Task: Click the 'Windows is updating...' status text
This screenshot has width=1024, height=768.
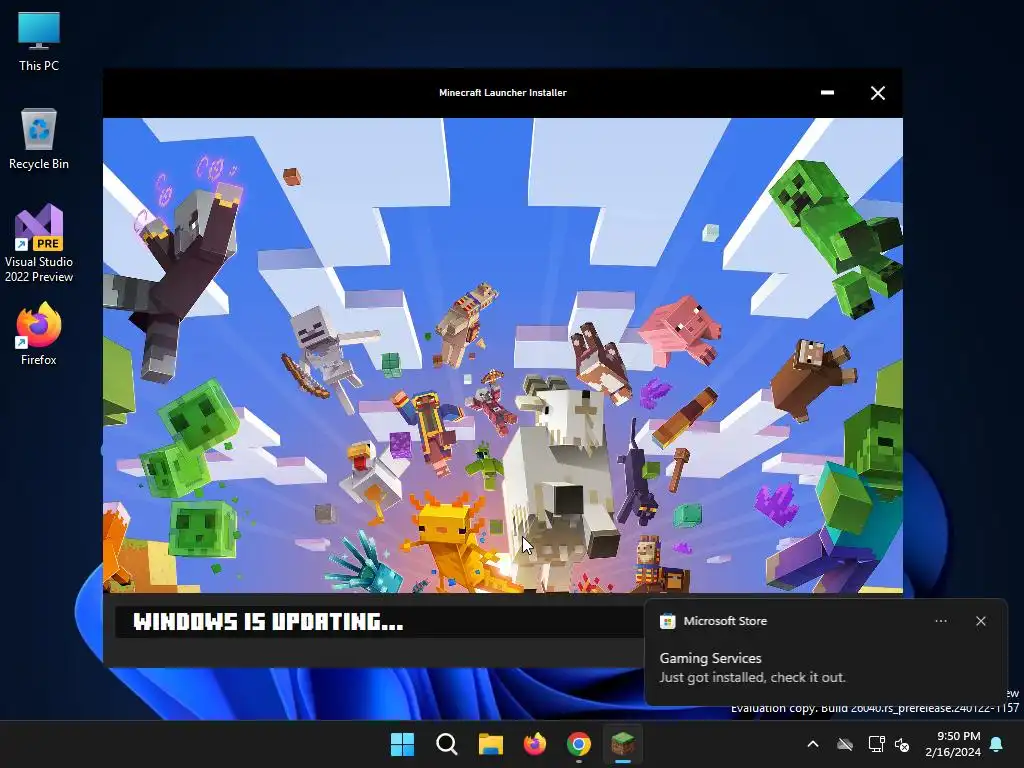Action: (268, 622)
